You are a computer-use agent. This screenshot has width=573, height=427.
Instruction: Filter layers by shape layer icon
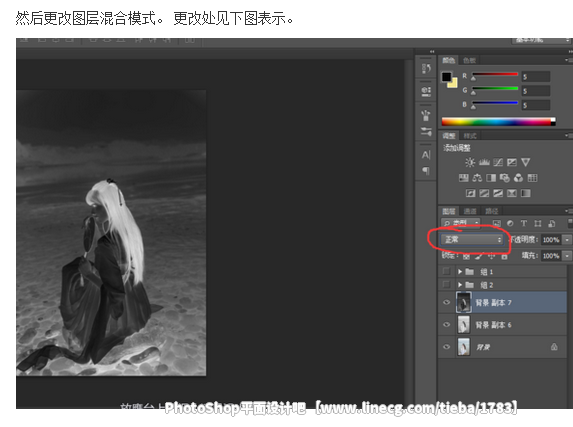point(538,223)
